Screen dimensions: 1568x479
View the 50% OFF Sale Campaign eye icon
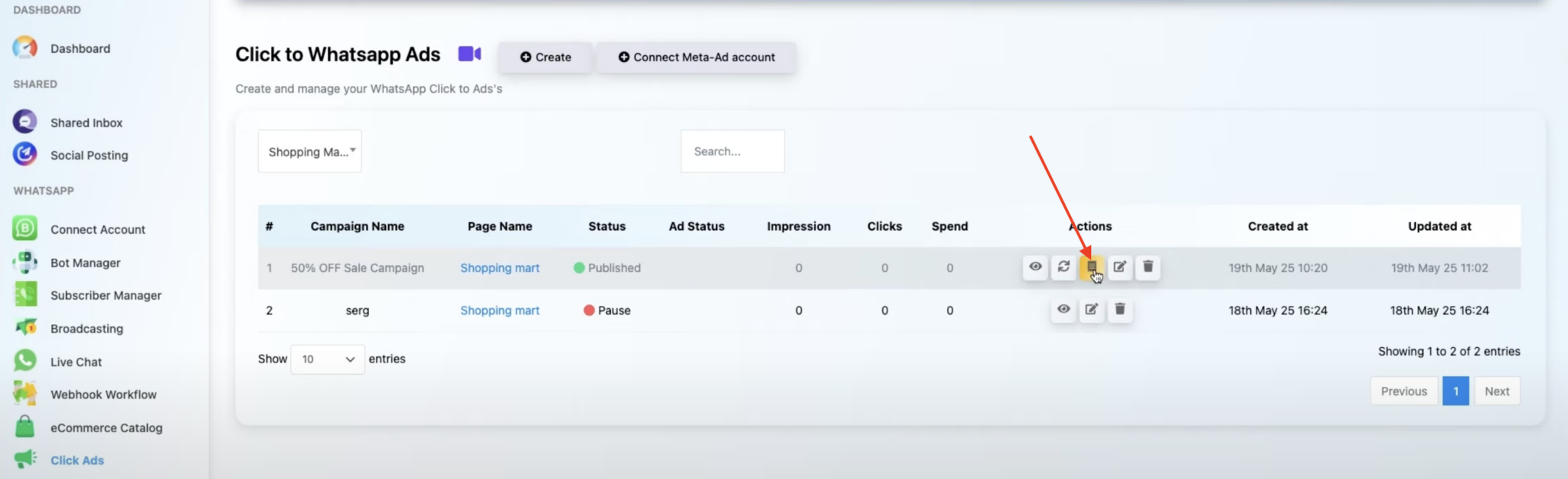click(1035, 267)
